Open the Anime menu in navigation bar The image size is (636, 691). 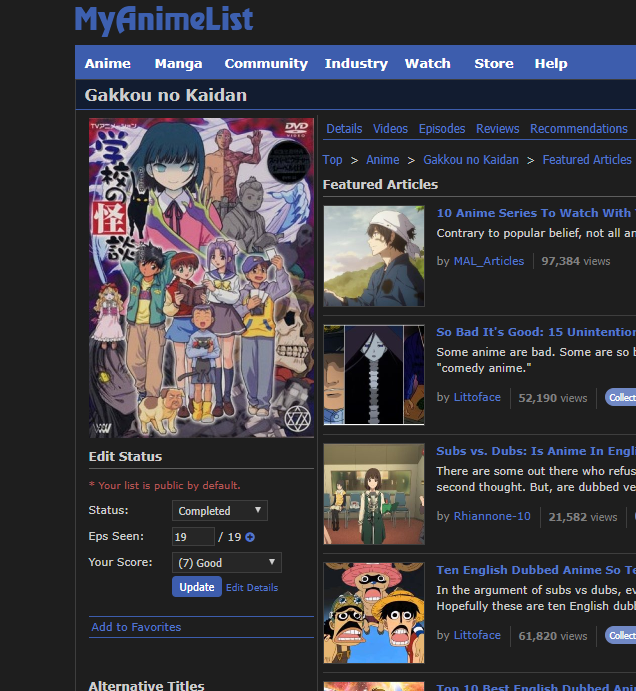[108, 63]
